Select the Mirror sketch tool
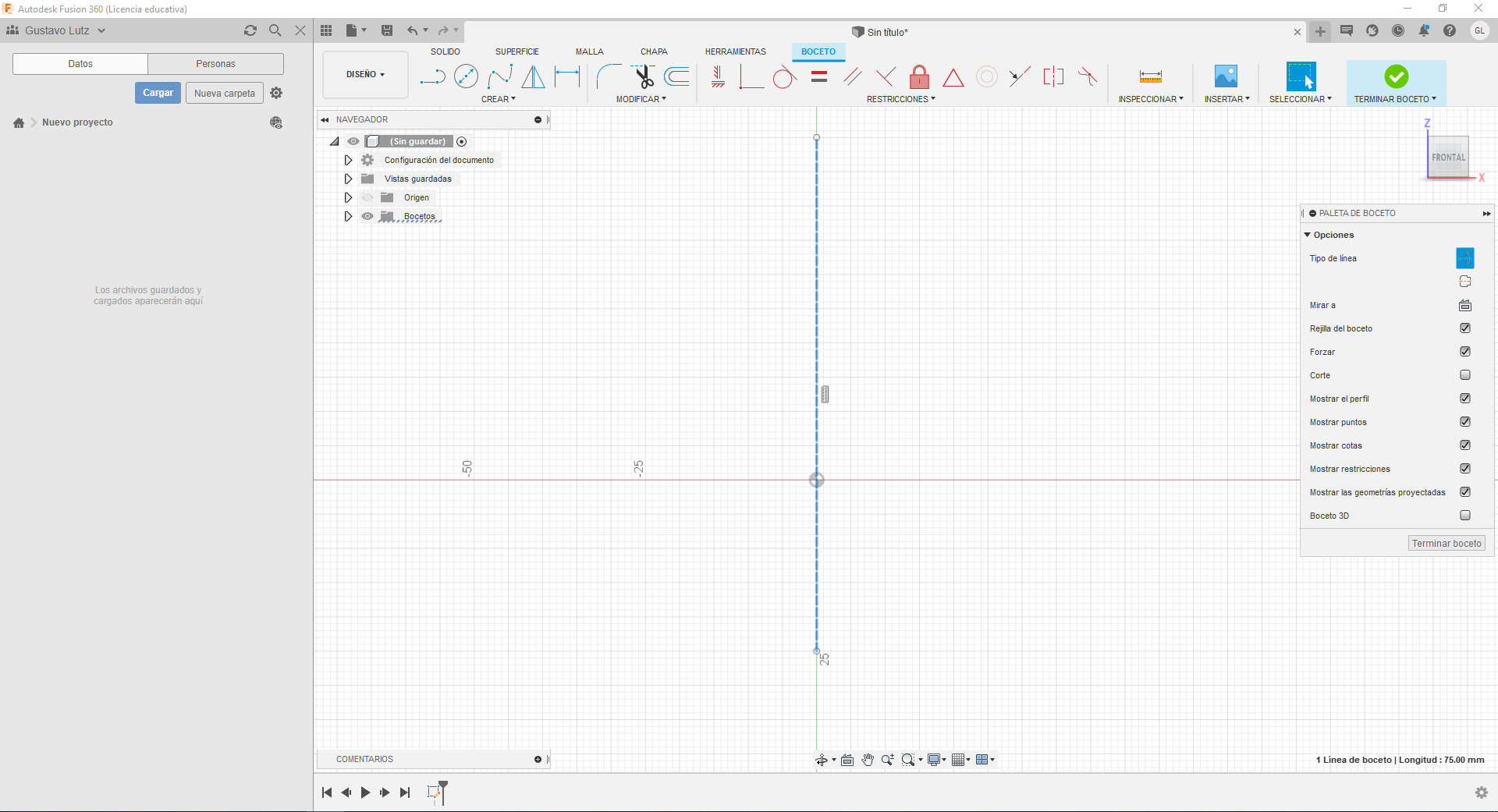Viewport: 1498px width, 812px height. coord(534,76)
